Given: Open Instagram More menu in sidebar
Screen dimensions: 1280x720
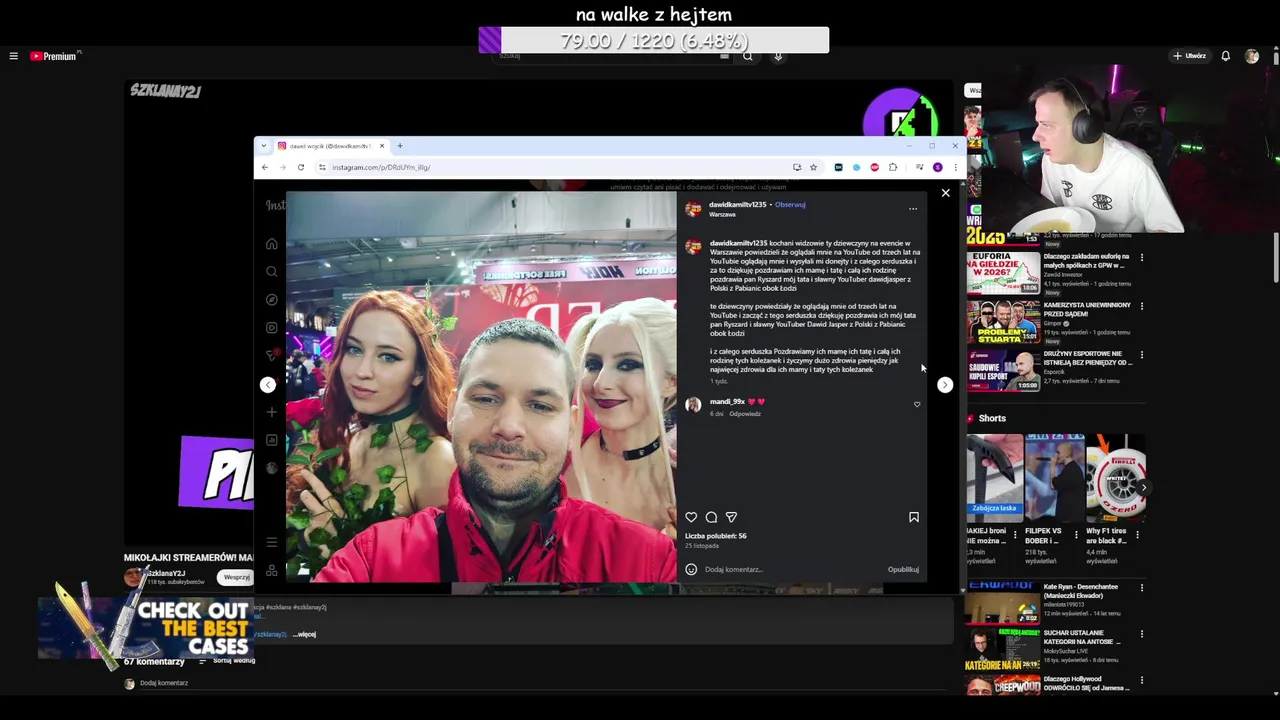Looking at the screenshot, I should [271, 542].
